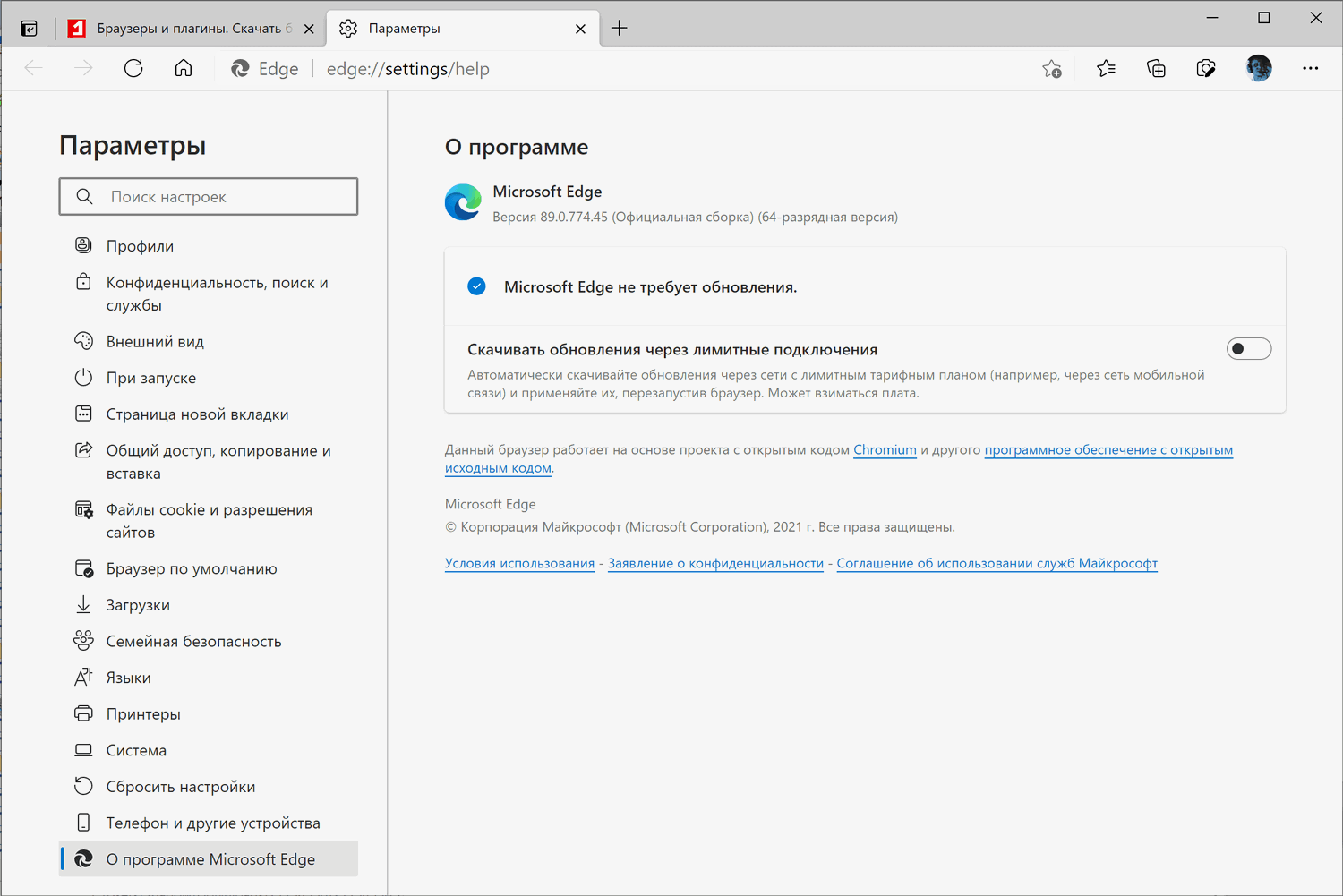Viewport: 1343px width, 896px height.
Task: Open the Принтеры printers icon
Action: (83, 713)
